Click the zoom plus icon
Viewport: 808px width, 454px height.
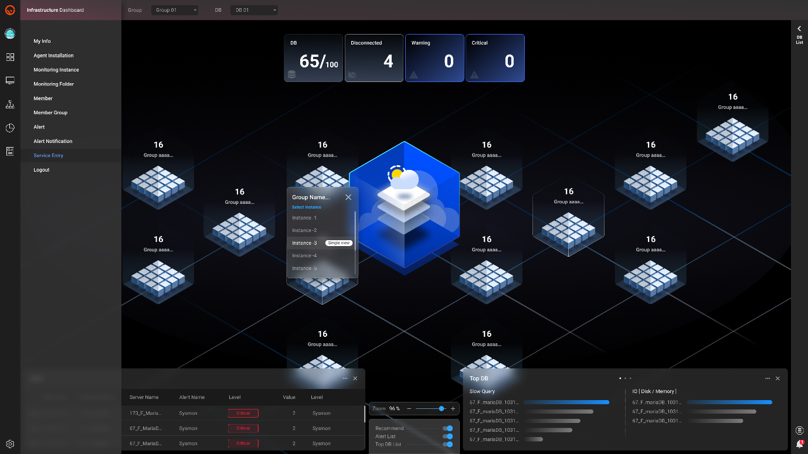(453, 408)
